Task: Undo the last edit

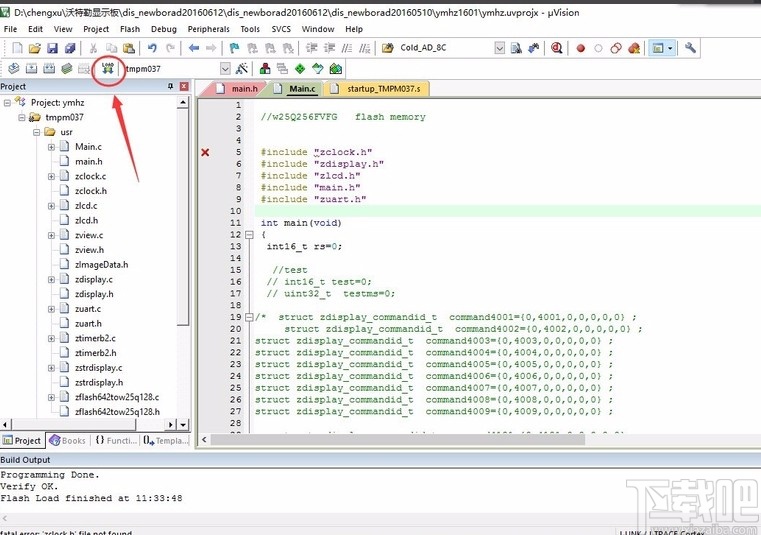Action: (152, 48)
